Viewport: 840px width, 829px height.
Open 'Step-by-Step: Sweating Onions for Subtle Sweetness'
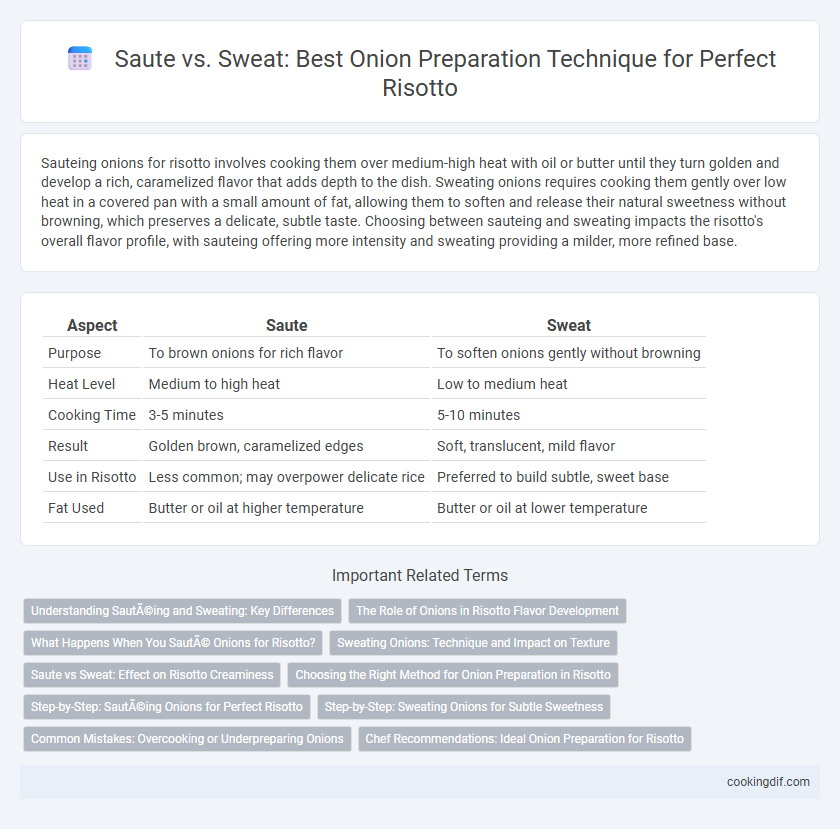tap(464, 707)
